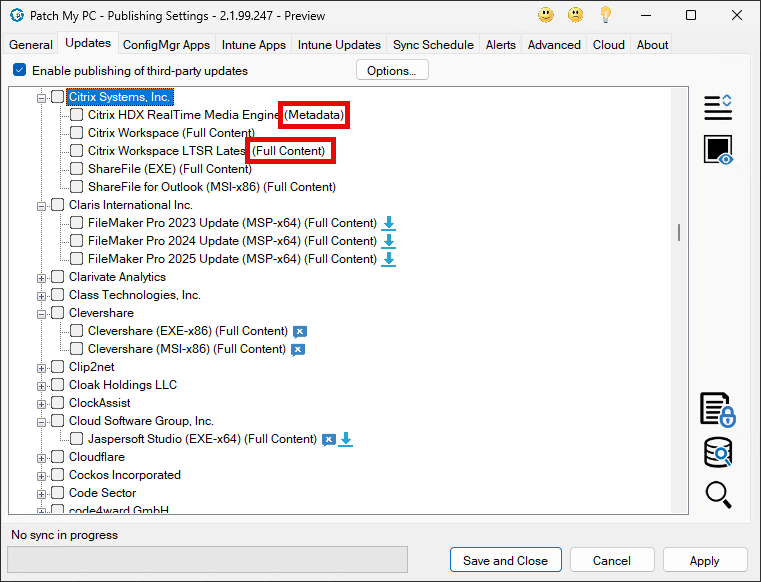Switch to the General tab

point(31,45)
